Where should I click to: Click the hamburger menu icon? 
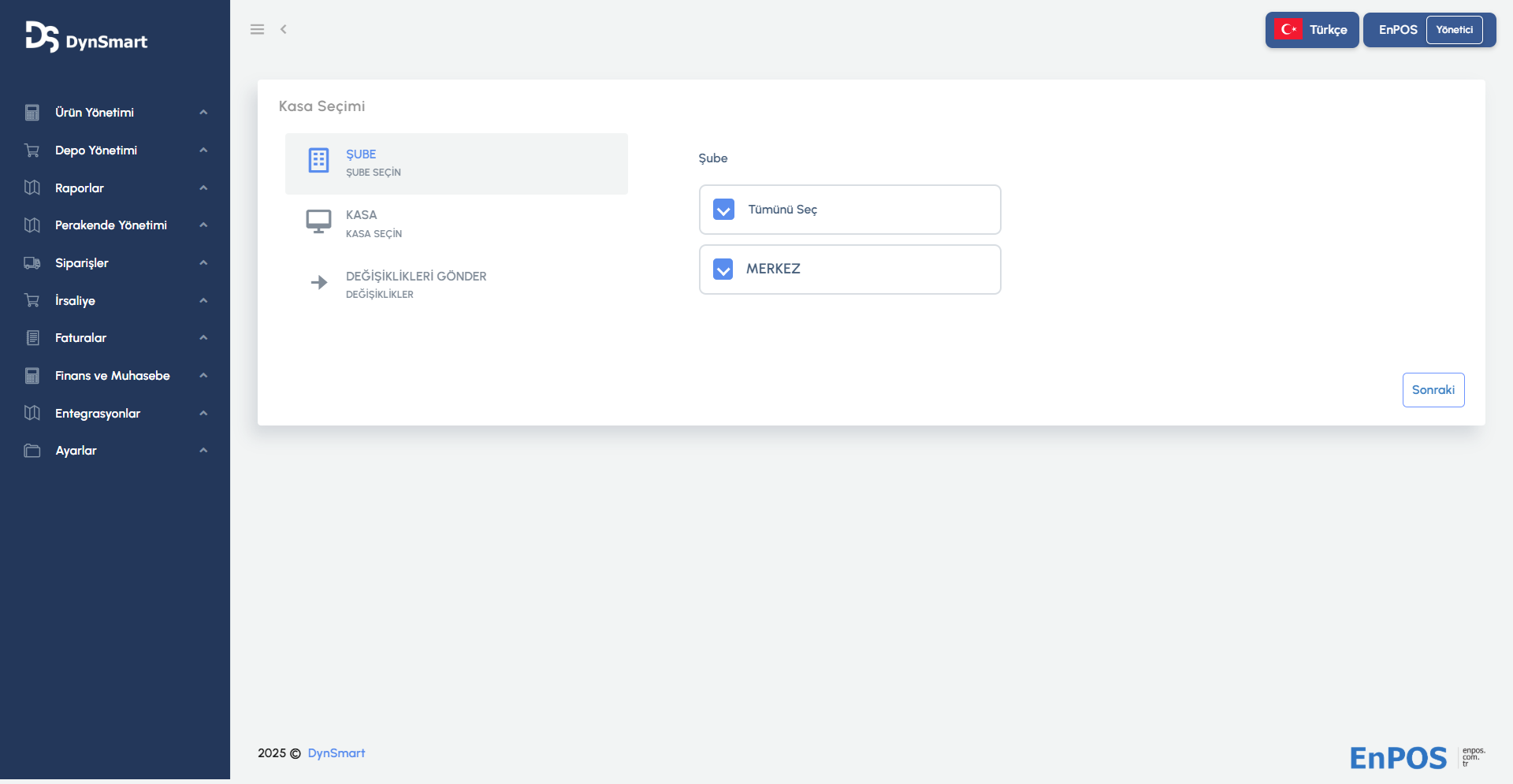click(x=257, y=29)
